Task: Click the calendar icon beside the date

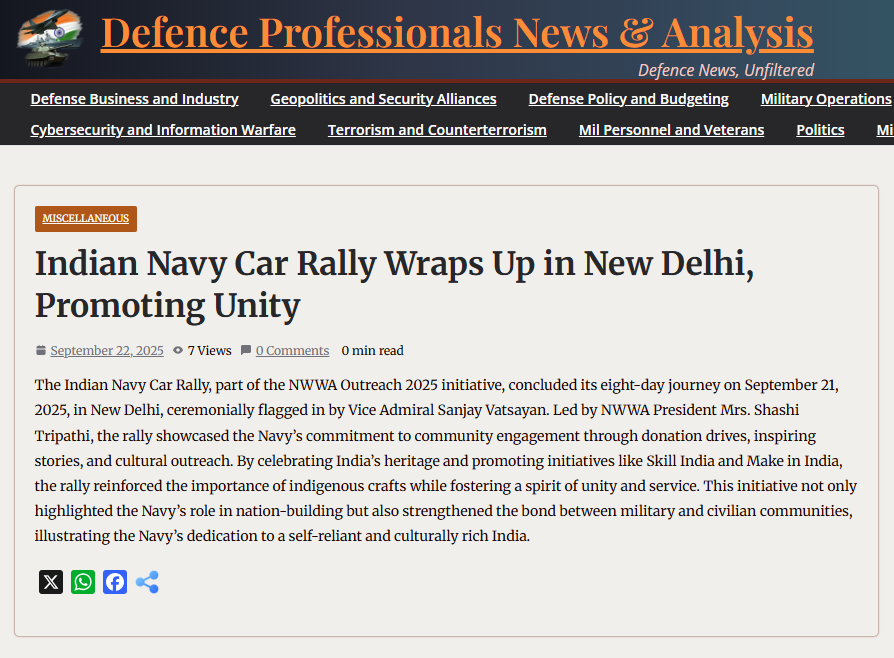Action: click(x=40, y=350)
